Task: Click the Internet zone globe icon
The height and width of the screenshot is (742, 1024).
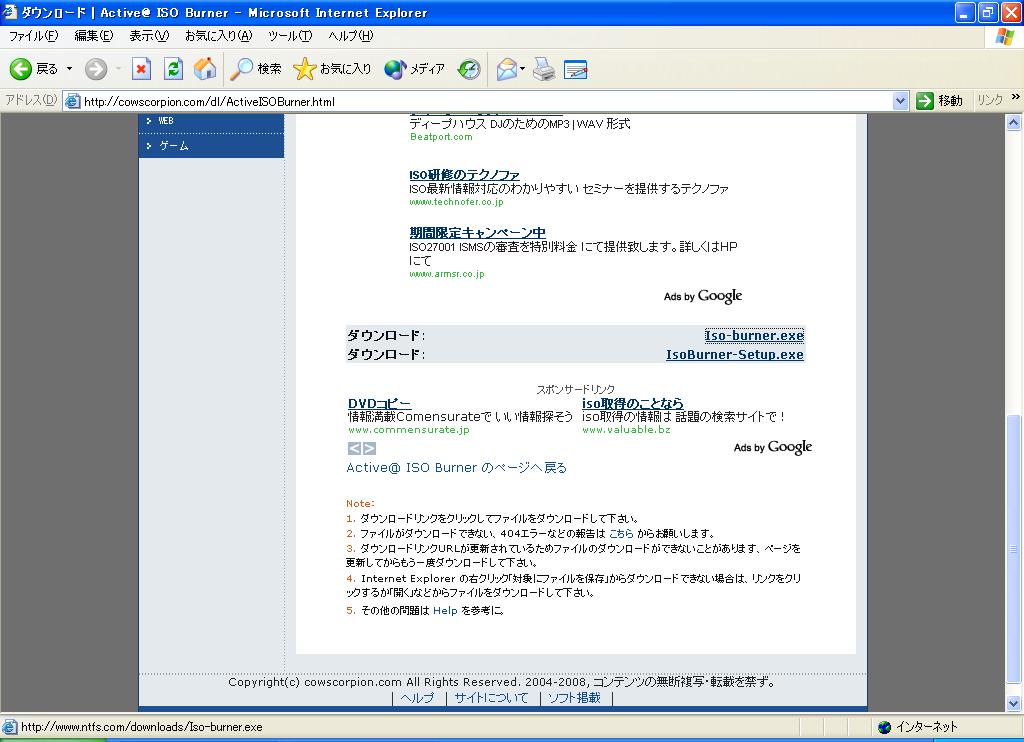Action: [x=884, y=727]
